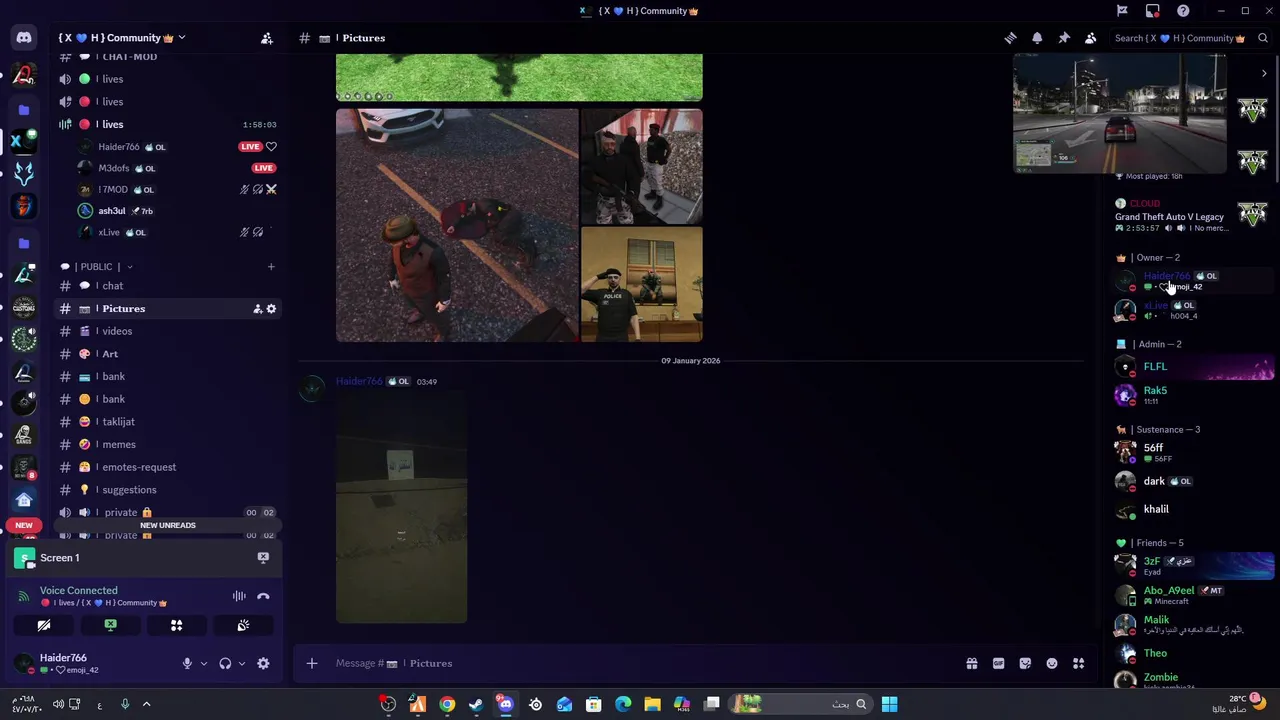Mute the microphone
The width and height of the screenshot is (1280, 720).
point(187,664)
